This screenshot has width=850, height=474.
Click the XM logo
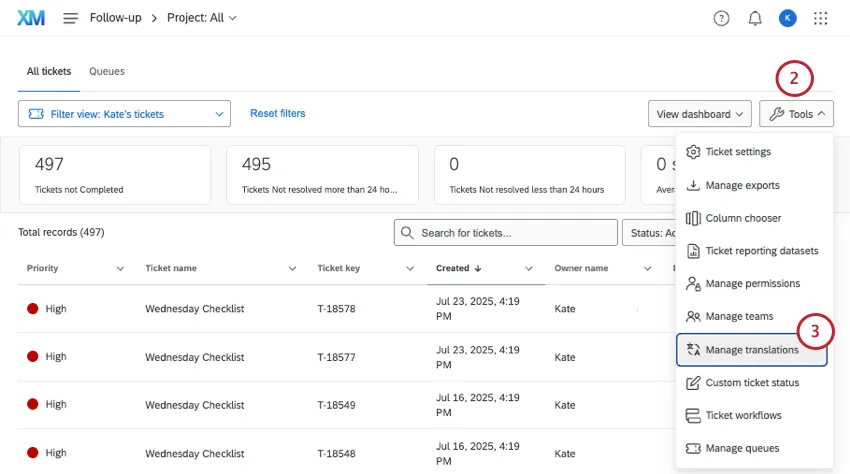tap(31, 18)
